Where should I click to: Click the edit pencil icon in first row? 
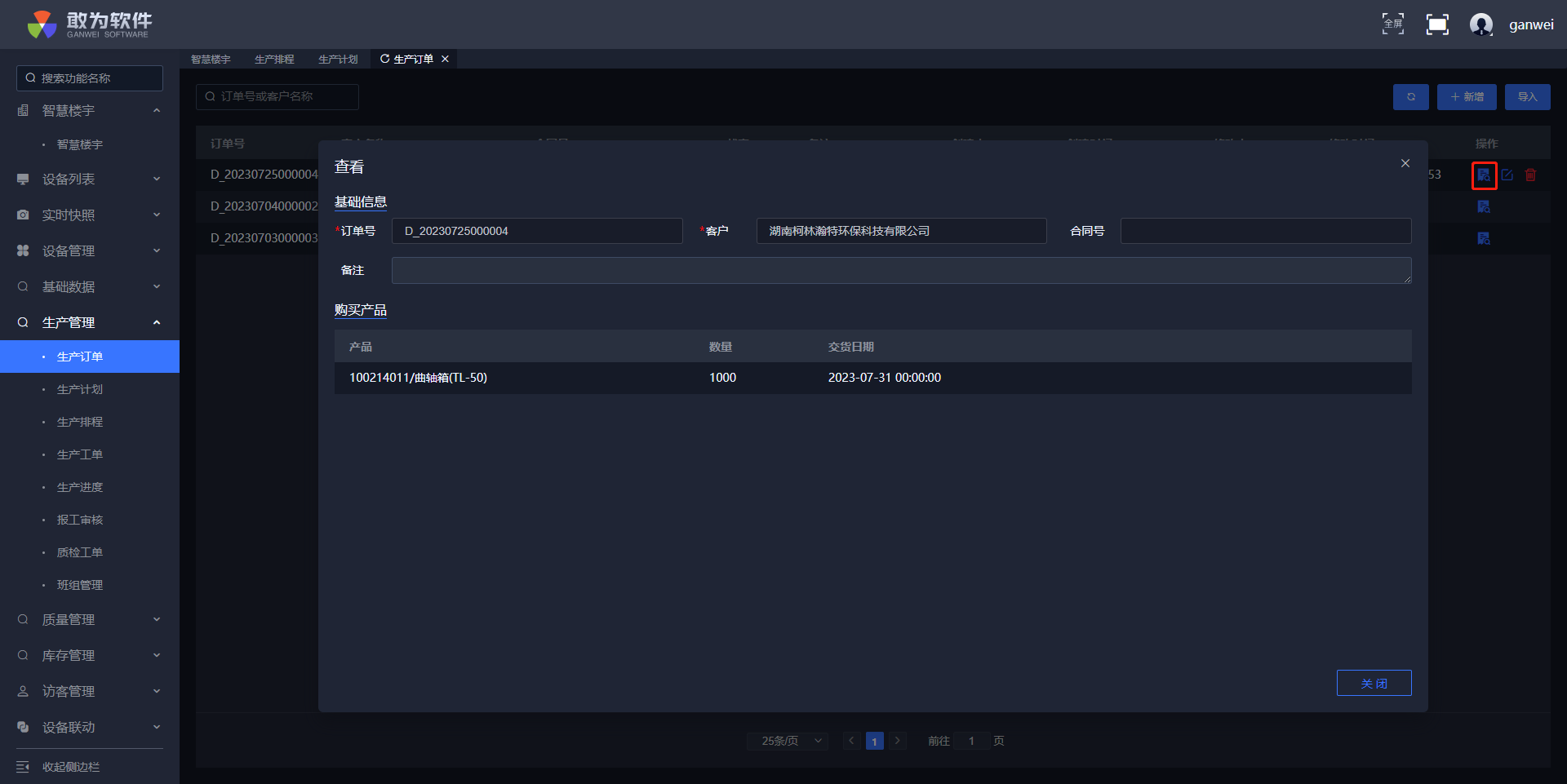[x=1507, y=175]
